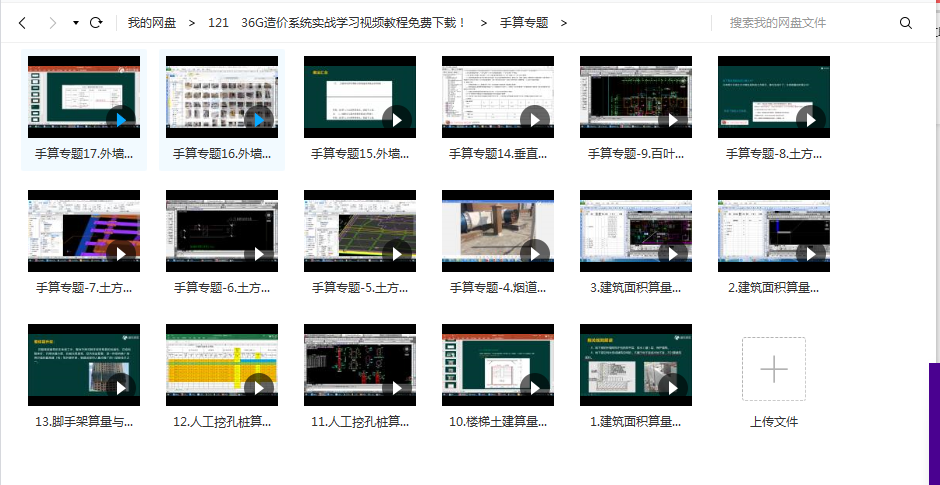Click the magnifier search icon
This screenshot has width=940, height=485.
point(906,23)
